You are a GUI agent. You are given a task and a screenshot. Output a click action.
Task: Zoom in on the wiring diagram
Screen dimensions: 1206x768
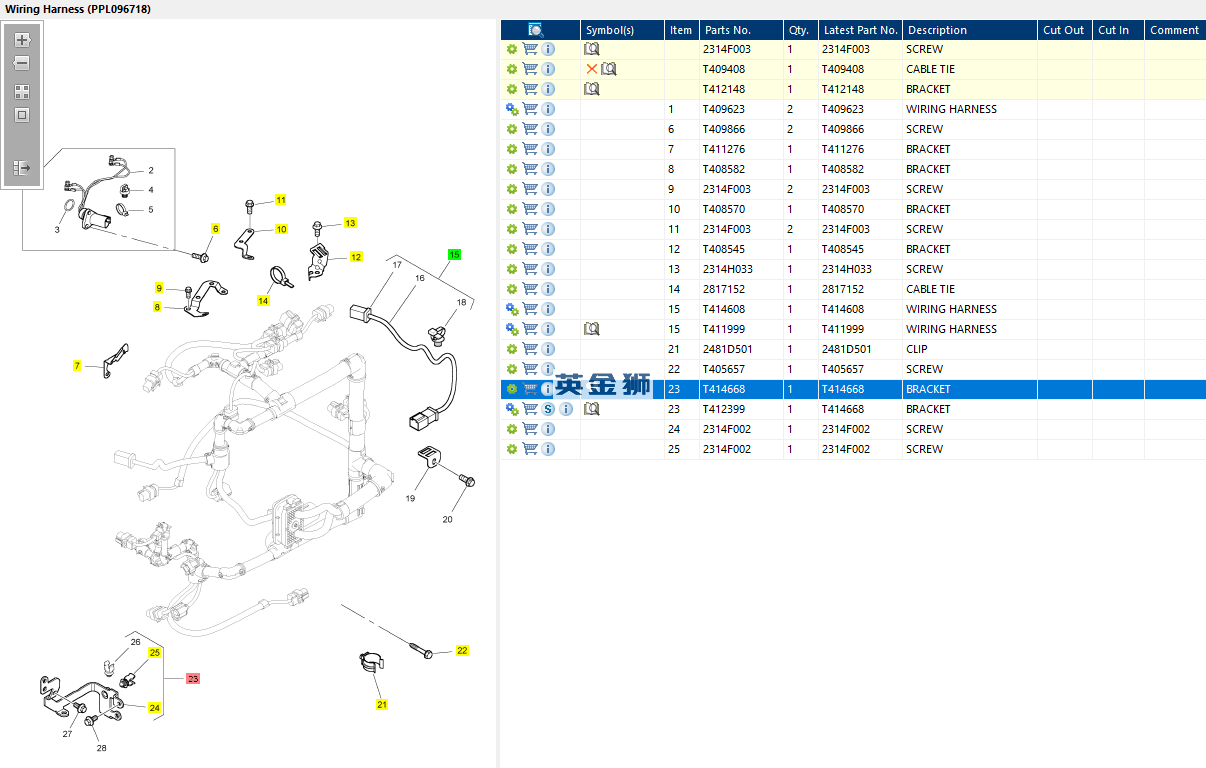tap(22, 40)
